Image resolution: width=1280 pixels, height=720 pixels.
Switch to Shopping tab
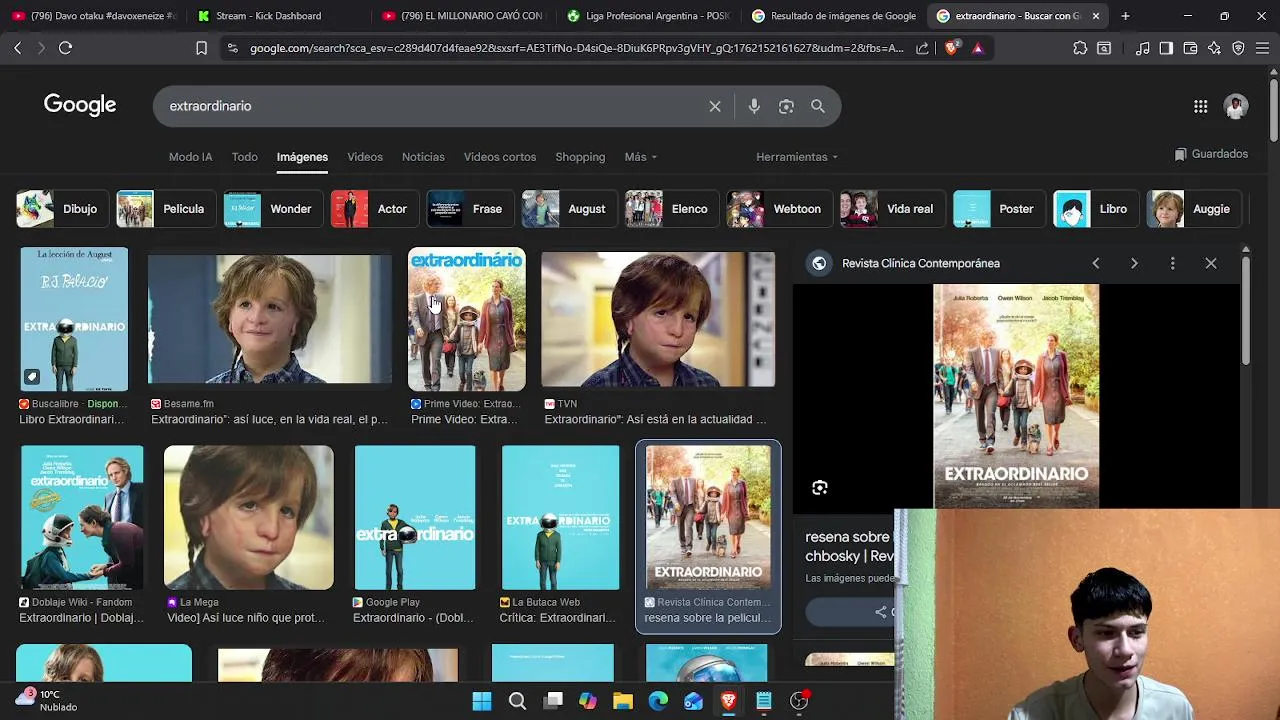click(x=580, y=157)
